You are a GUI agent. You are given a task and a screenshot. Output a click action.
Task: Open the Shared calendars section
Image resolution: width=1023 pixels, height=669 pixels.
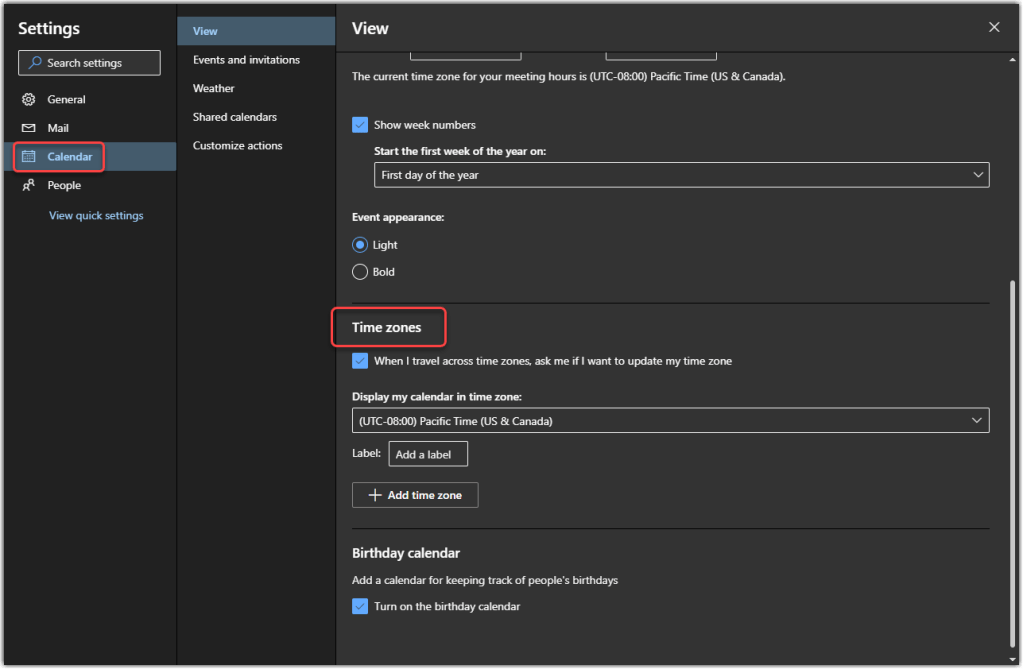pos(235,117)
